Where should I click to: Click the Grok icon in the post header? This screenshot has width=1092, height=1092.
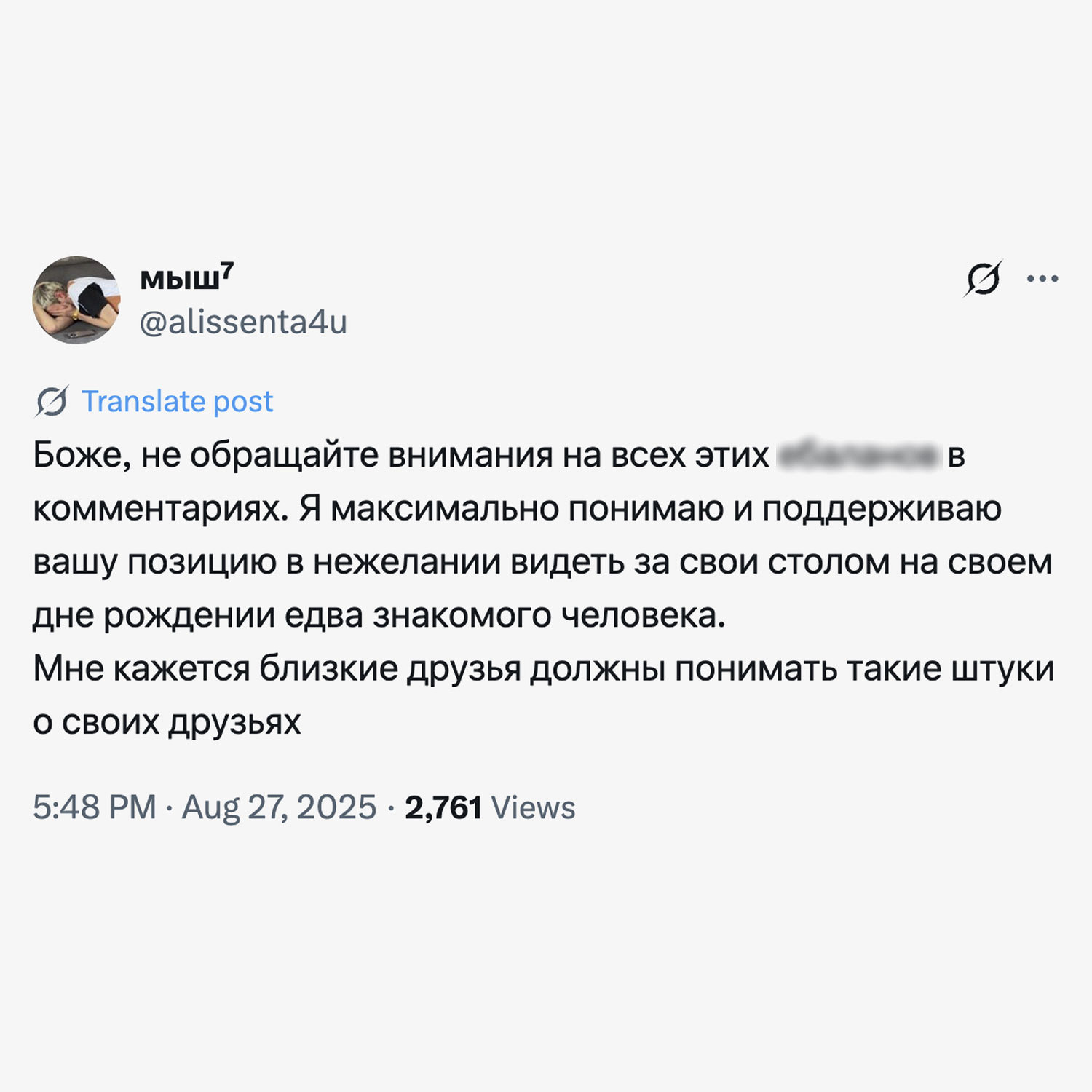coord(984,279)
